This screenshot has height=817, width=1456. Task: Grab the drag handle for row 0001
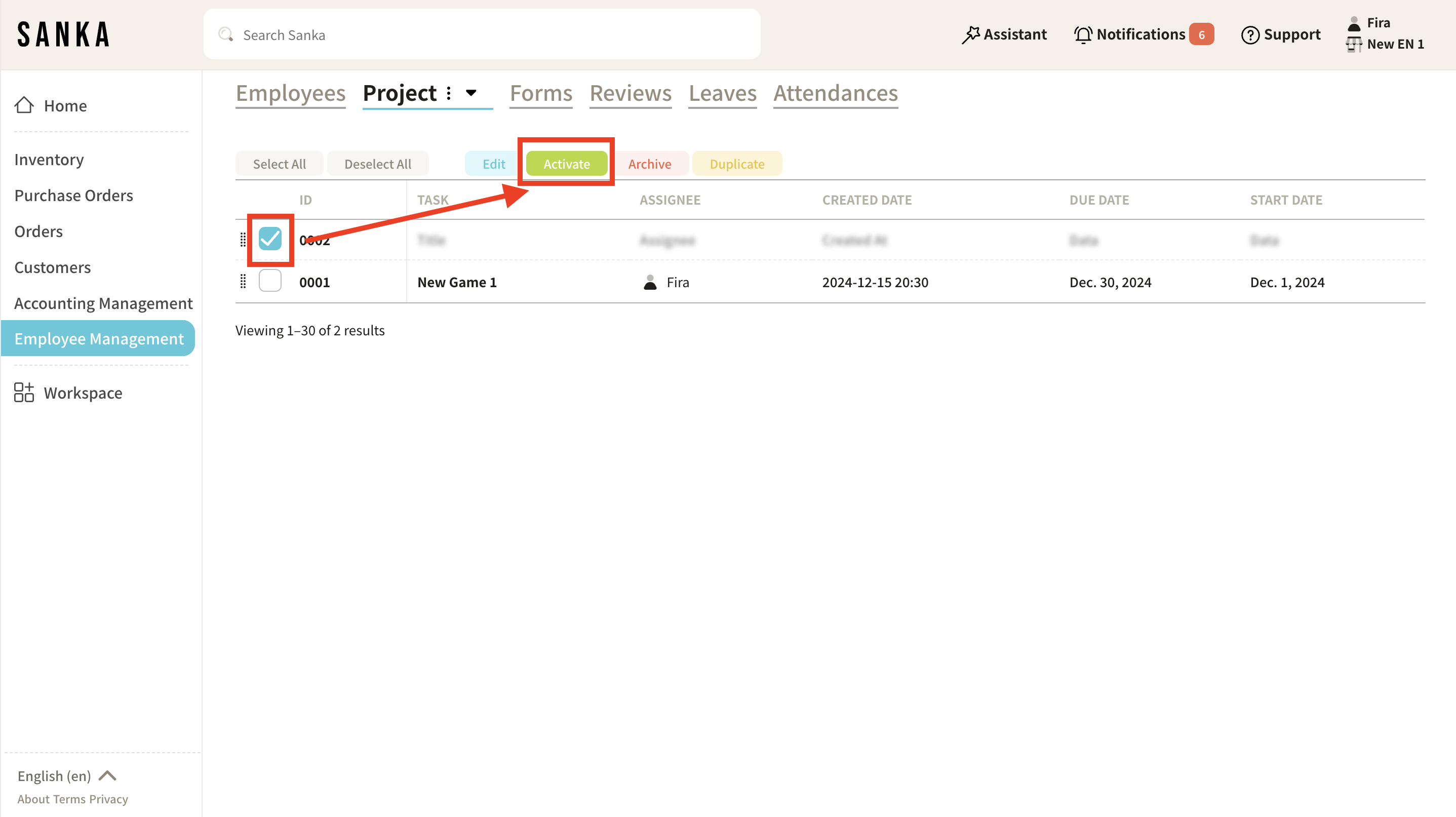(x=243, y=282)
